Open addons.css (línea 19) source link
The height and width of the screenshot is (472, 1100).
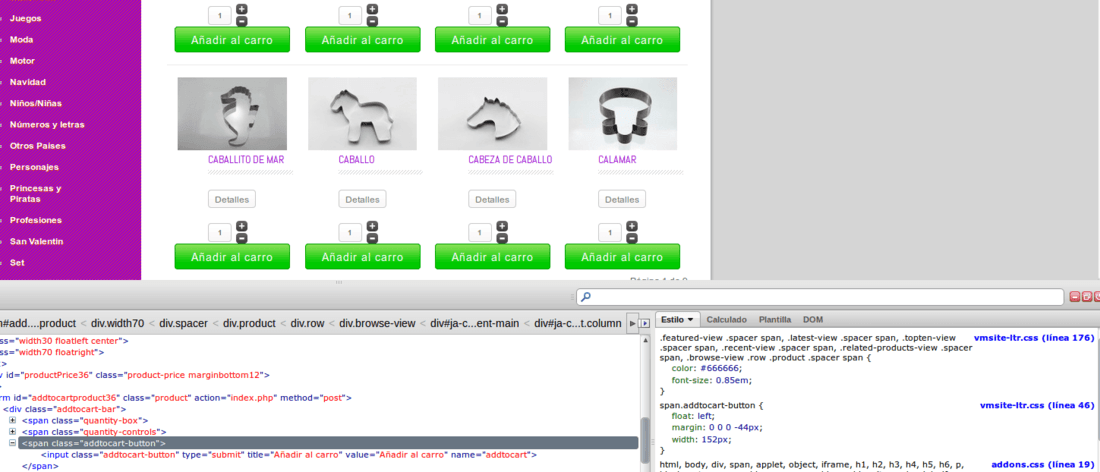1043,464
